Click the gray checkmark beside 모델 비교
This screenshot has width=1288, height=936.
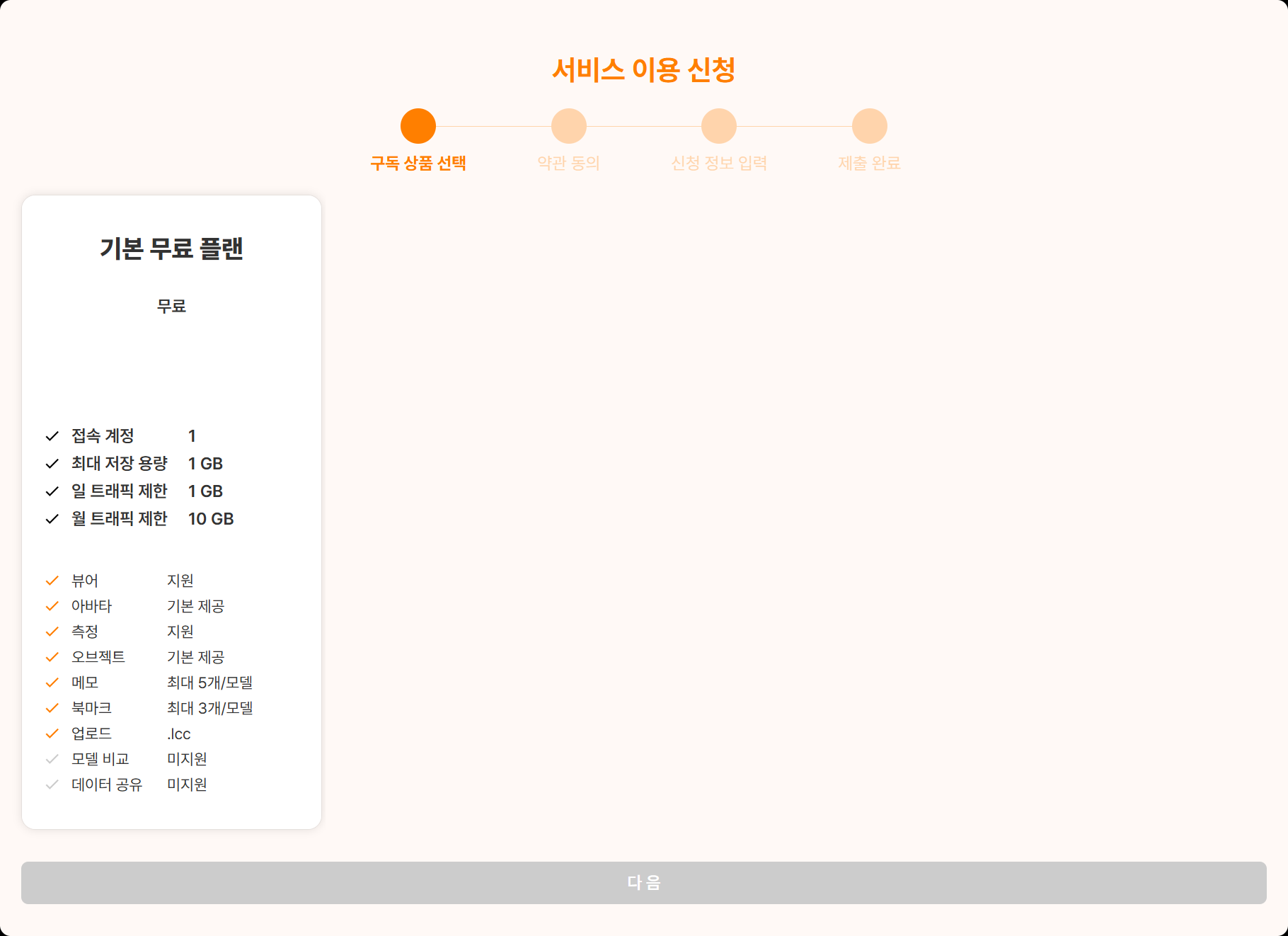pos(52,759)
